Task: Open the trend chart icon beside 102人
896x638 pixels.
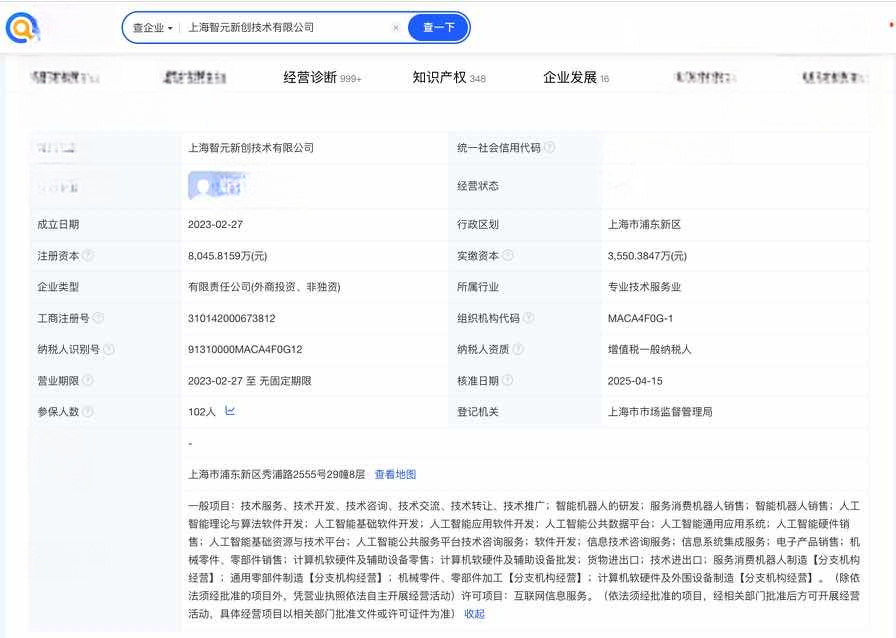Action: pos(230,411)
